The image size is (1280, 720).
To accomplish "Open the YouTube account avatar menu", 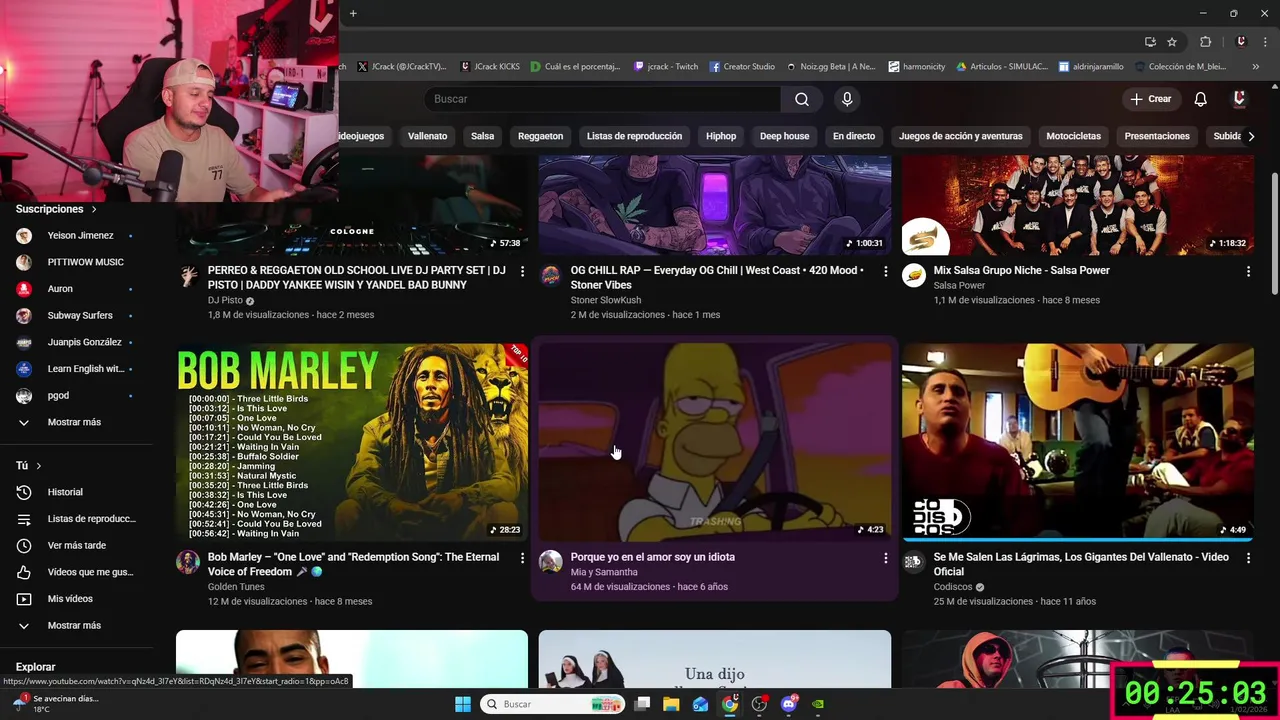I will (x=1239, y=99).
